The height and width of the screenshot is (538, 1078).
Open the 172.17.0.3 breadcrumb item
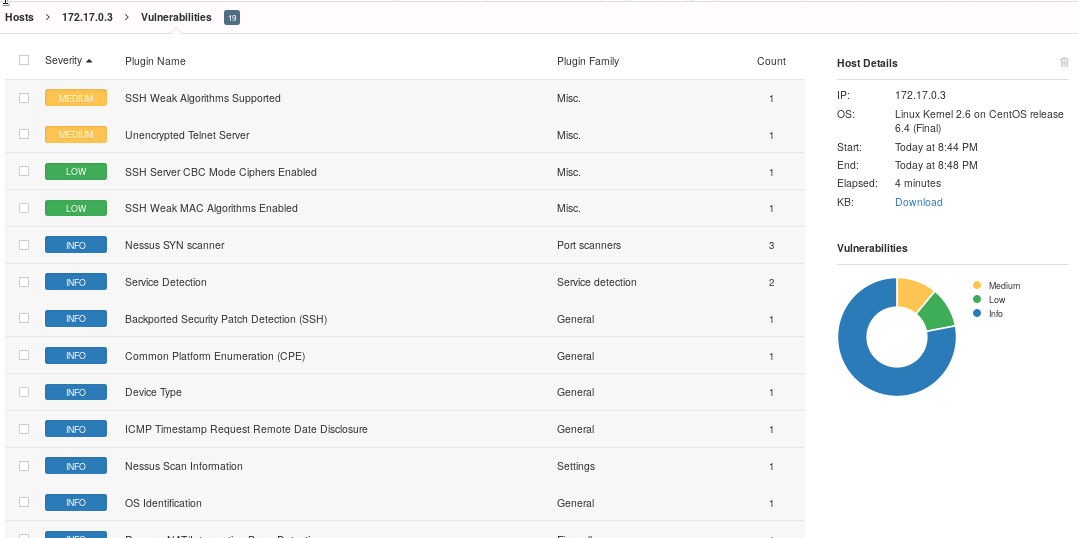[x=87, y=17]
